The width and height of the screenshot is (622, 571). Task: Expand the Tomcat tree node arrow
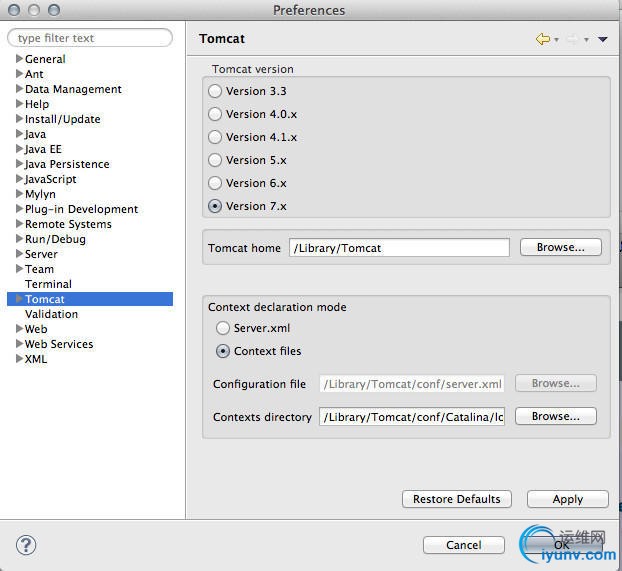19,299
